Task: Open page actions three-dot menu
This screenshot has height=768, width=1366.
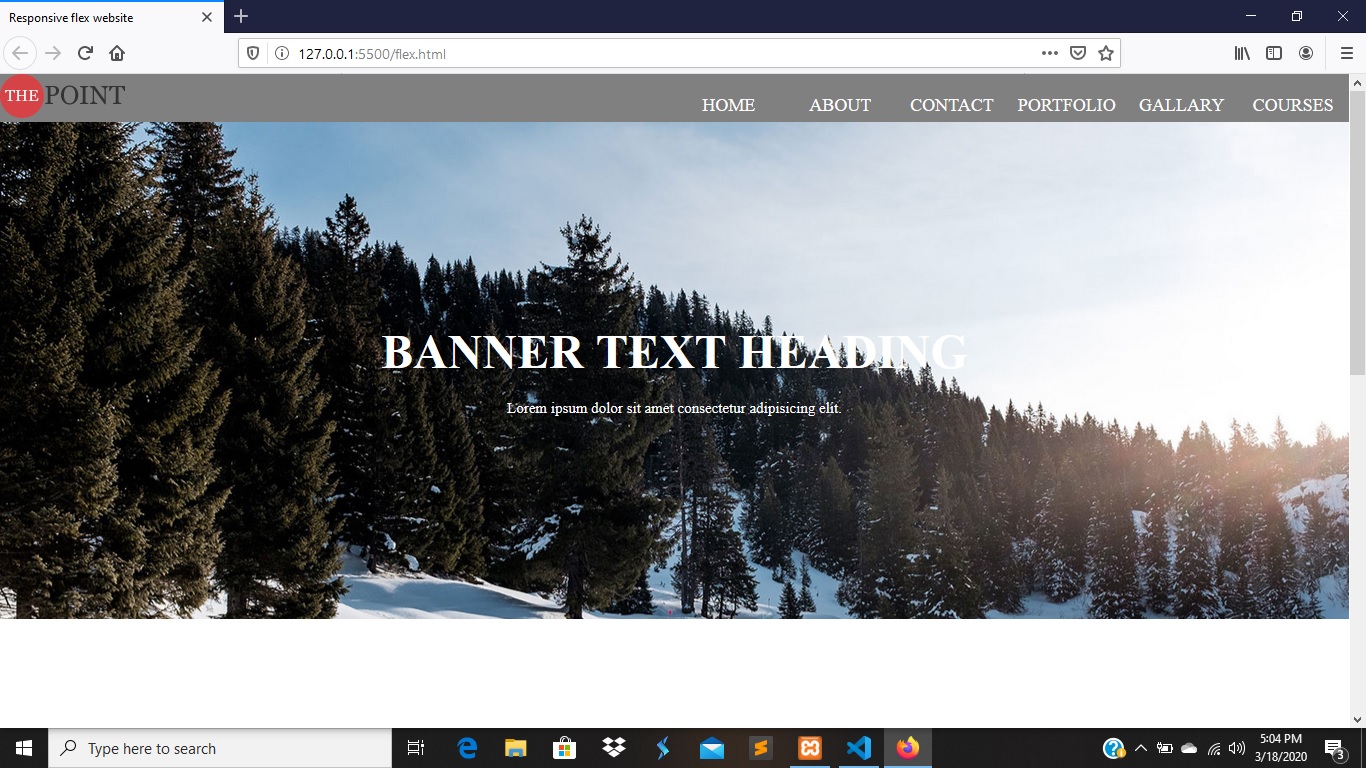Action: (x=1049, y=53)
